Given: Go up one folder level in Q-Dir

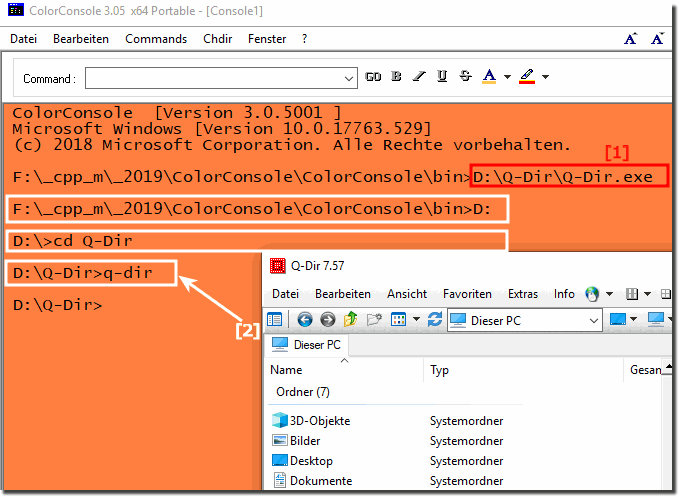Looking at the screenshot, I should click(350, 320).
